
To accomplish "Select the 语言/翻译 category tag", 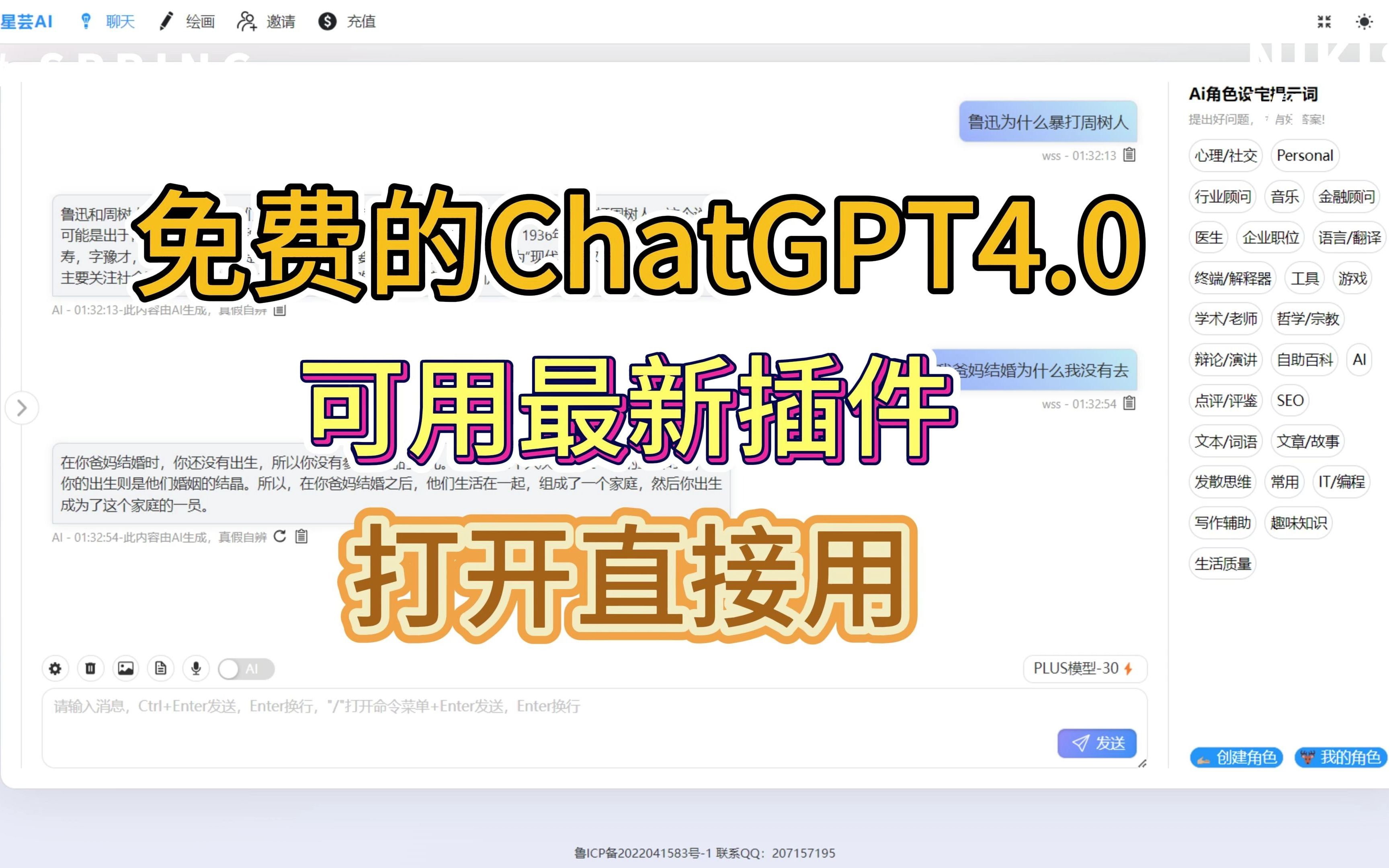I will [x=1349, y=237].
